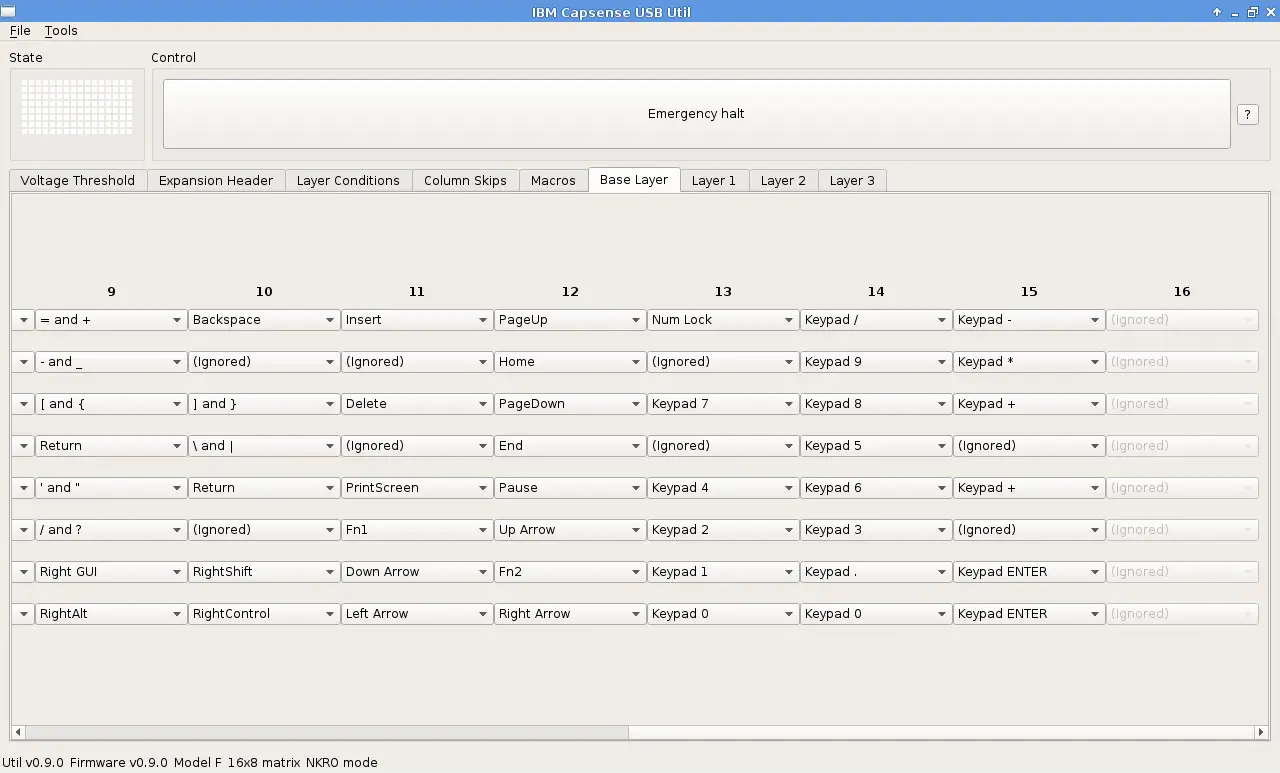This screenshot has height=773, width=1280.
Task: Open the Keypad 2 dropdown
Action: coord(722,530)
